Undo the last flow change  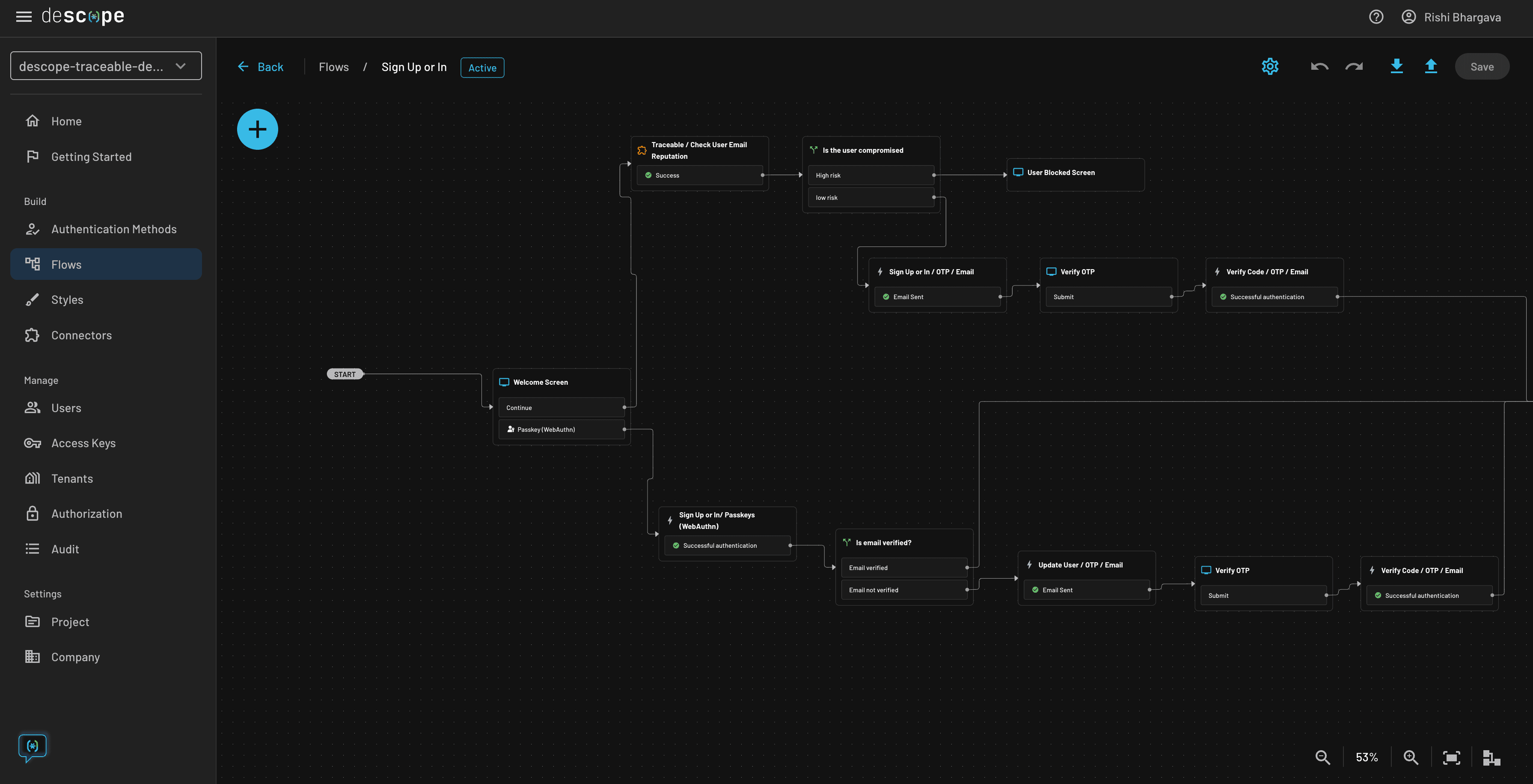pos(1319,67)
